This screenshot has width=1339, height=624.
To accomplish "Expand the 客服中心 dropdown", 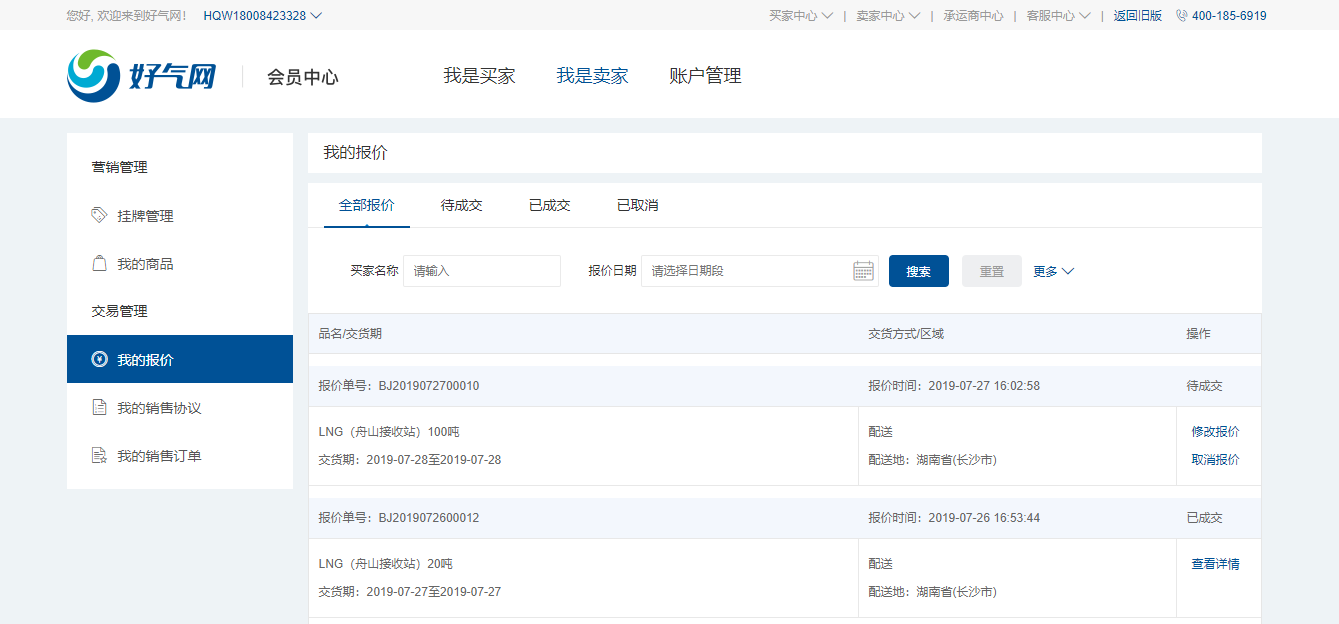I will pos(1058,15).
